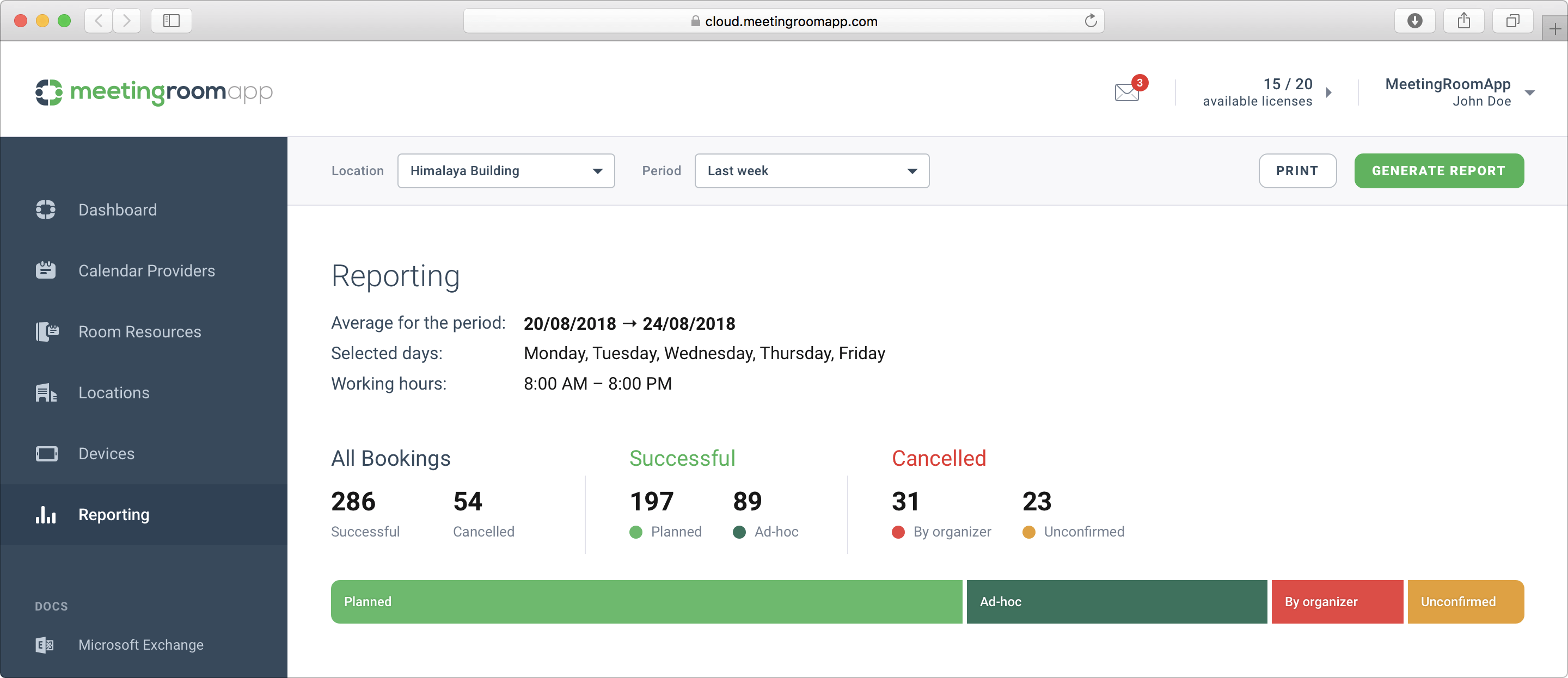Show all tabs overview icon
This screenshot has height=678, width=1568.
pos(1512,21)
